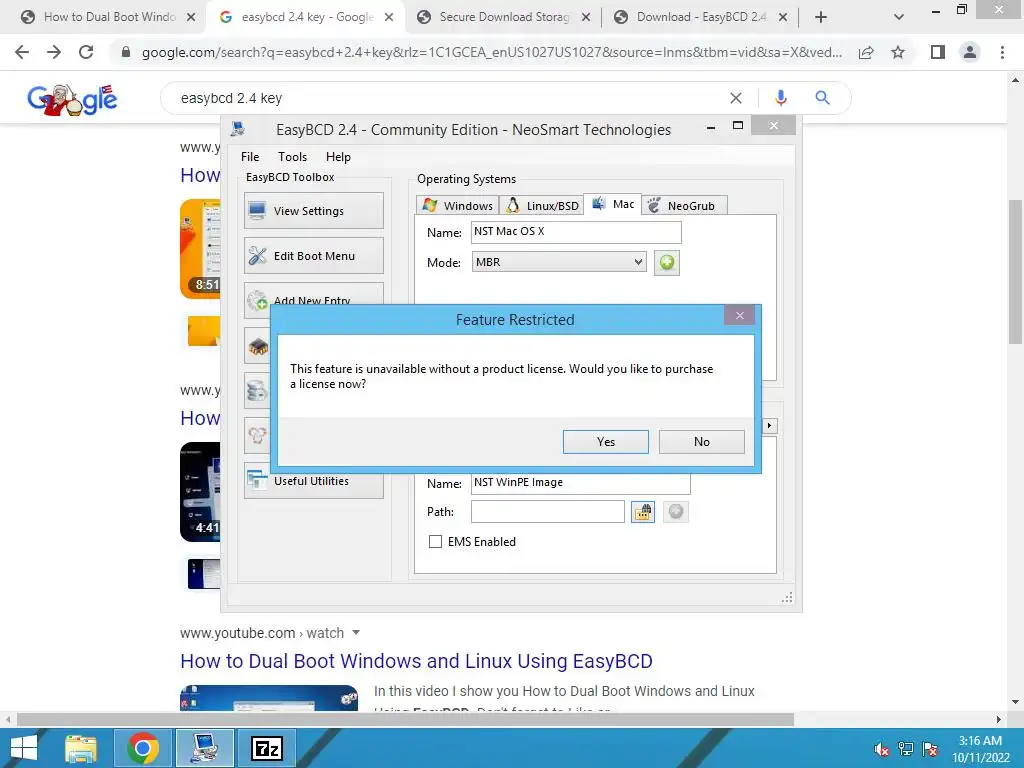The width and height of the screenshot is (1024, 768).
Task: Switch to the NeoGrub tab
Action: (684, 205)
